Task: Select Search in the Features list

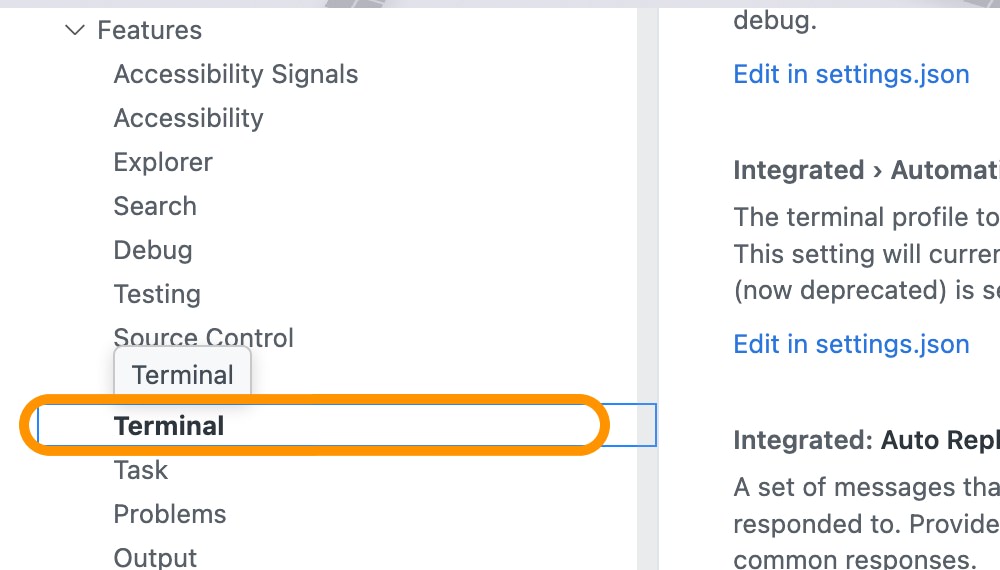Action: coord(155,207)
